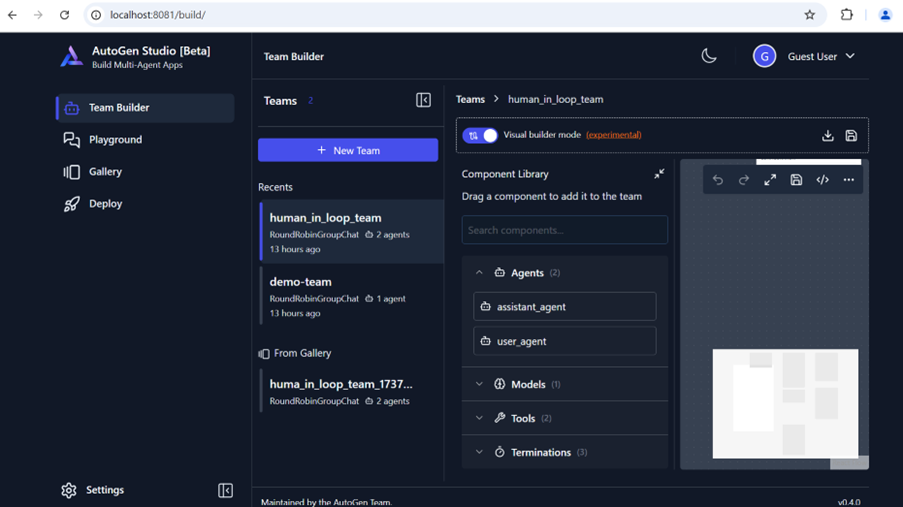Create a New Team
The height and width of the screenshot is (507, 903).
tap(348, 150)
